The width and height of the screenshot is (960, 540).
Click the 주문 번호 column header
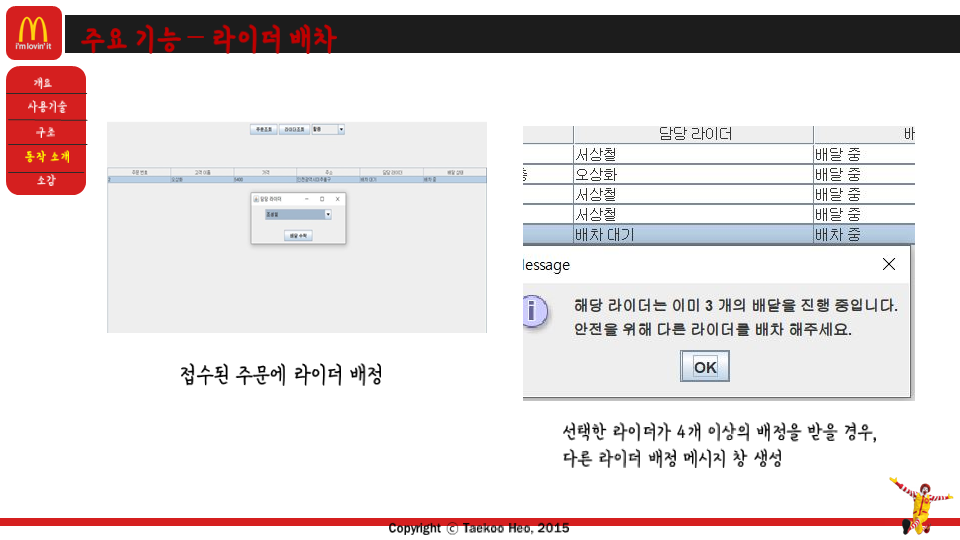139,172
